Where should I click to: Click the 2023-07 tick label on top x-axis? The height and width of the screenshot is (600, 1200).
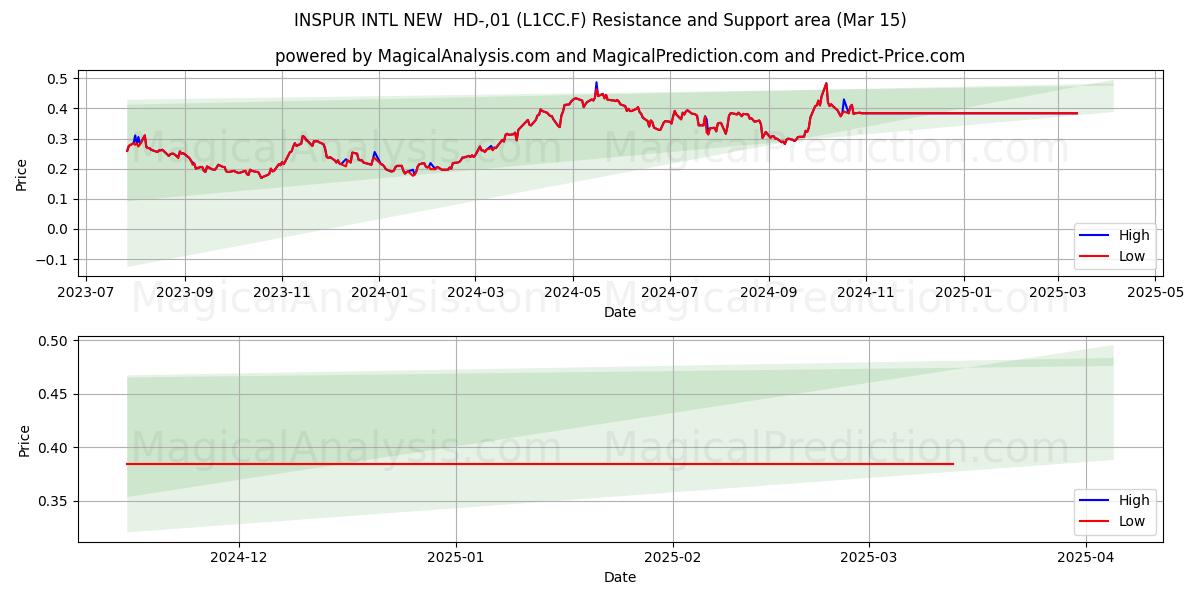[x=85, y=294]
